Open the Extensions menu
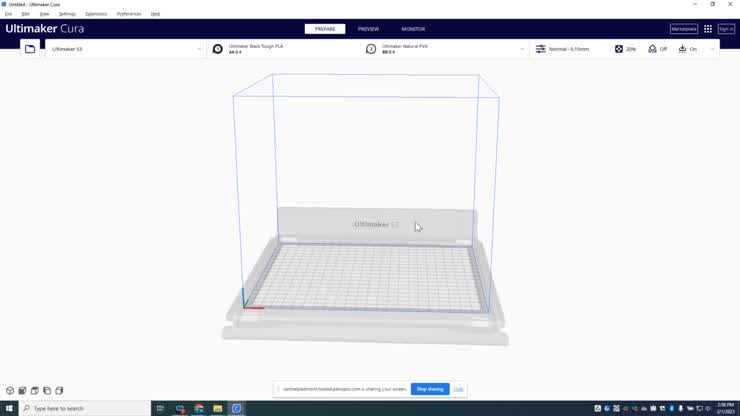 click(x=96, y=14)
